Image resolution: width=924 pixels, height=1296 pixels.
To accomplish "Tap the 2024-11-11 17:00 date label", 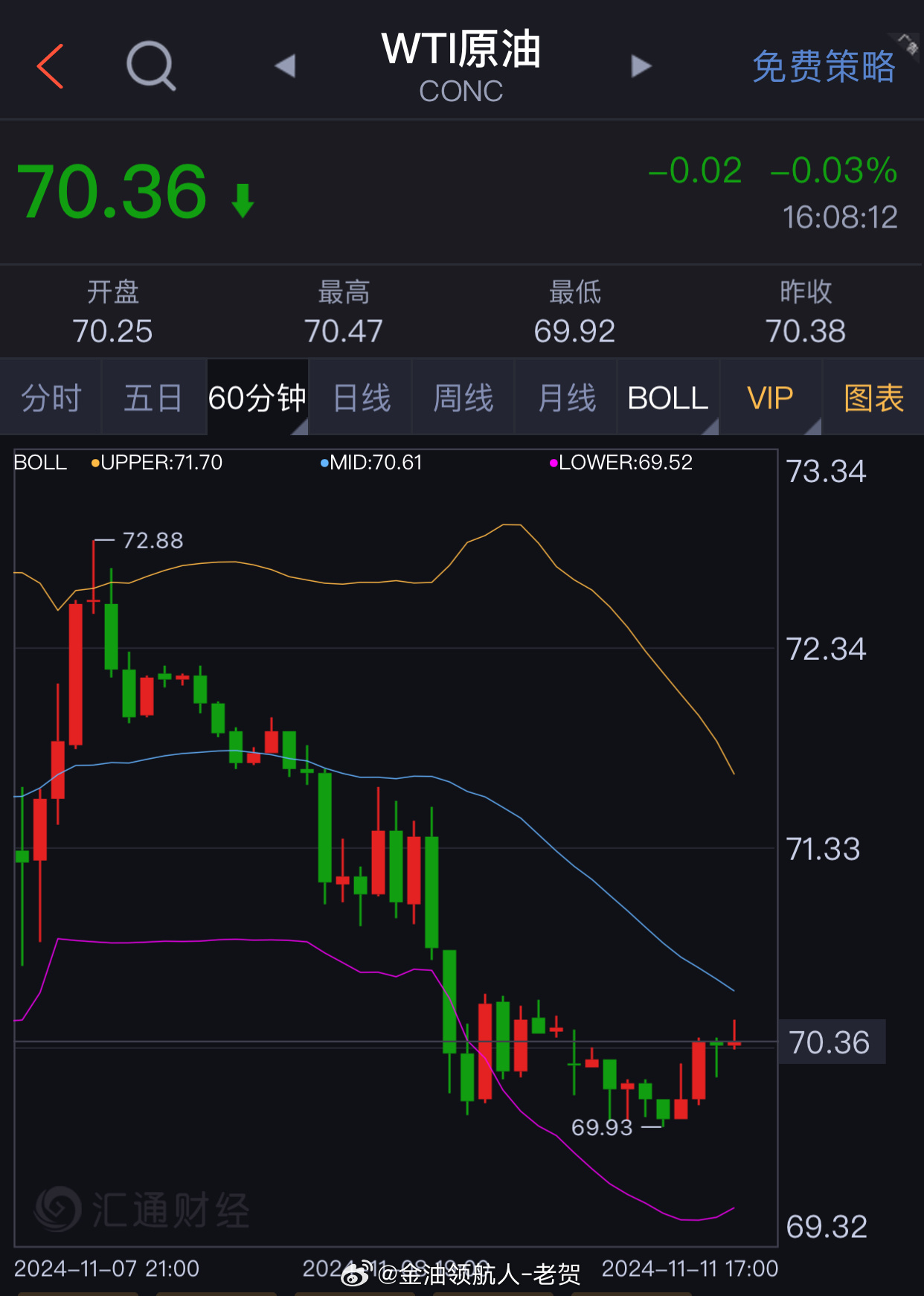I will coord(690,1268).
